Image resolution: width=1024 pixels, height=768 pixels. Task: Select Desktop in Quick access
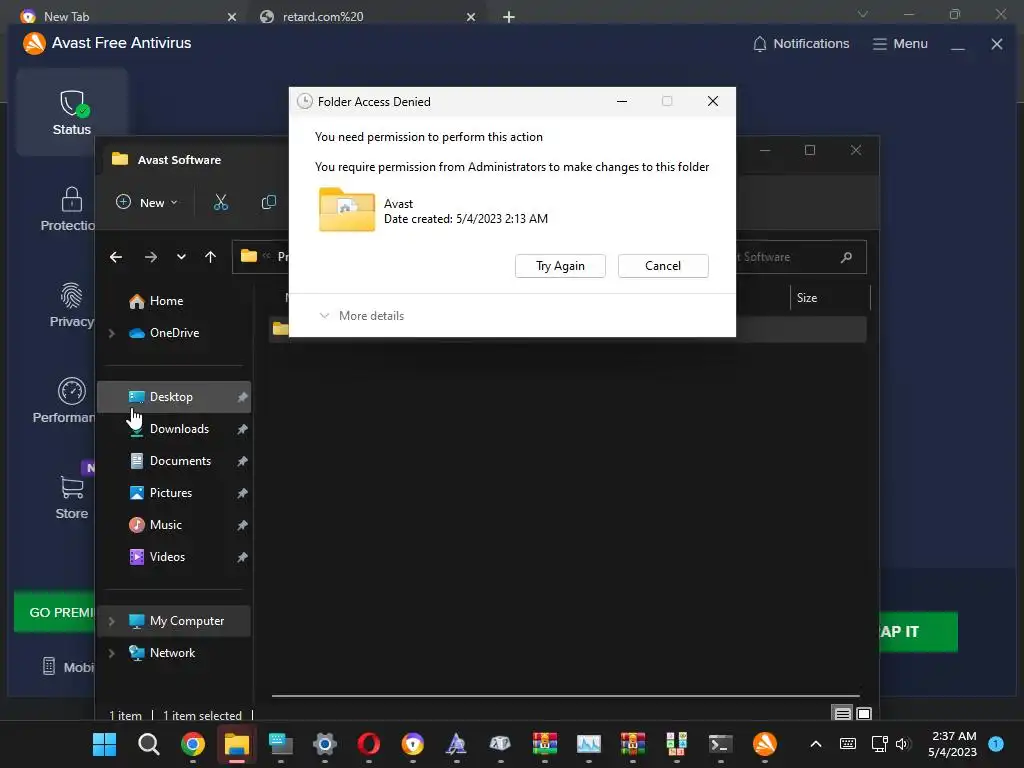click(174, 397)
